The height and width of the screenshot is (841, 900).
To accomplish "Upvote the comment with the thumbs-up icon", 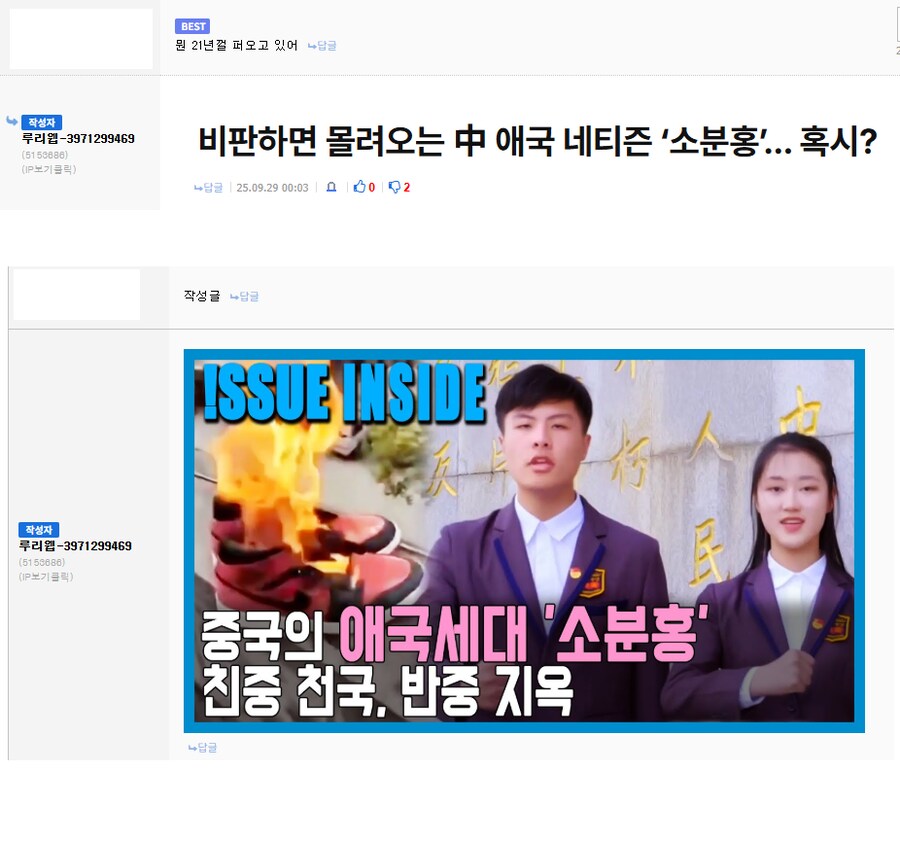I will click(x=360, y=187).
